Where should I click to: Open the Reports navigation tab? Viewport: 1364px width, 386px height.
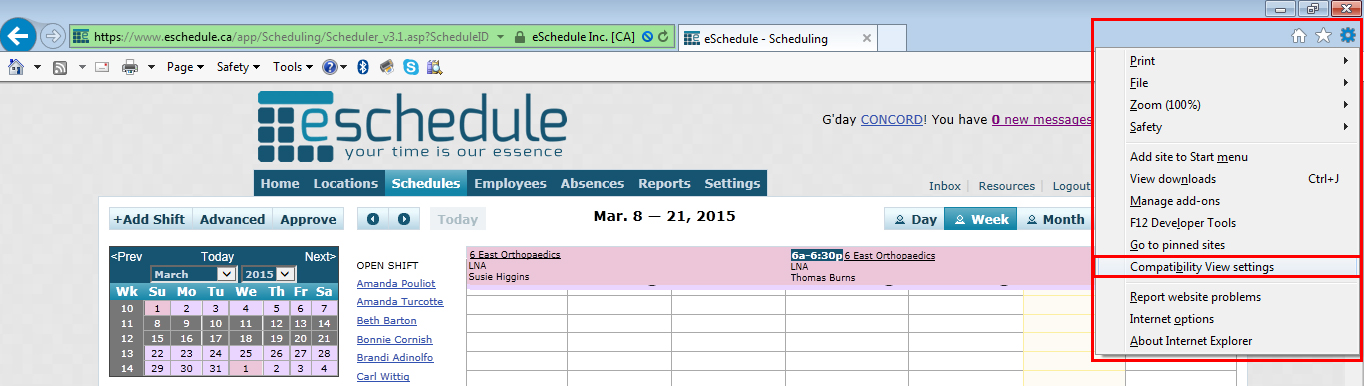pos(664,183)
